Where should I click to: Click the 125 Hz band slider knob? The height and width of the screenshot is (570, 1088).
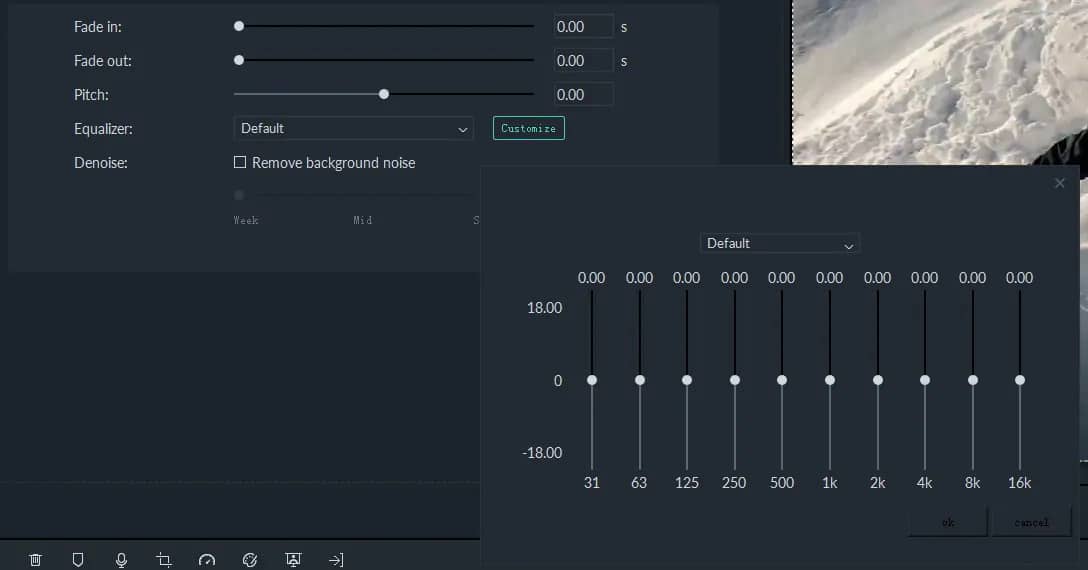click(x=687, y=380)
